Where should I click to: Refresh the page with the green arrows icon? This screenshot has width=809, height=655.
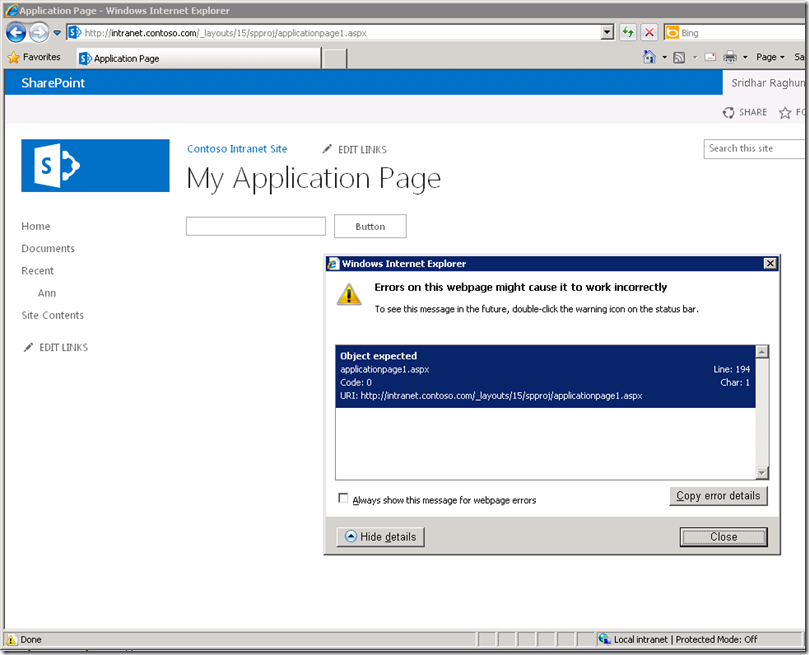[628, 32]
